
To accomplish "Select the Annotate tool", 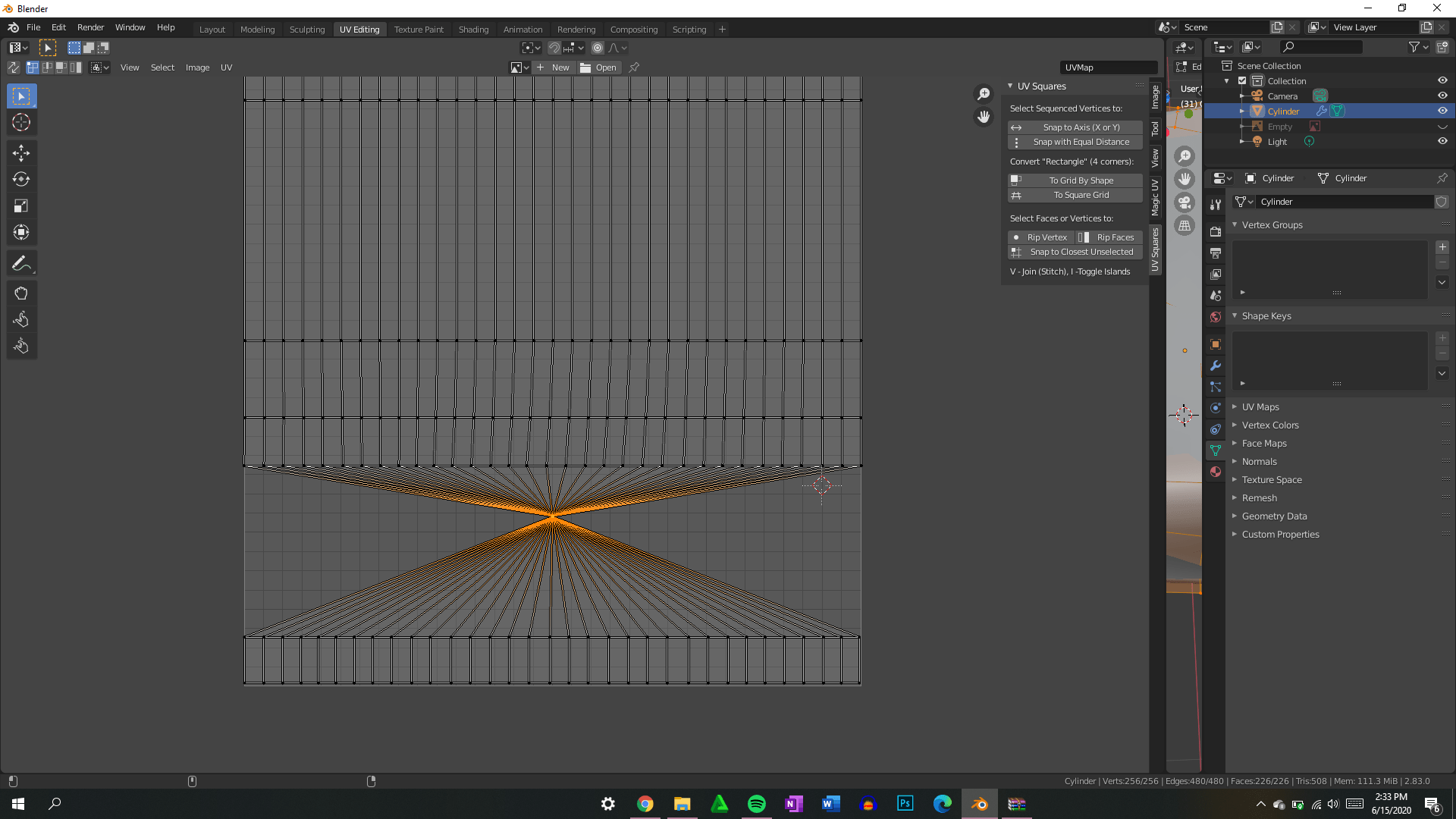I will pyautogui.click(x=21, y=263).
